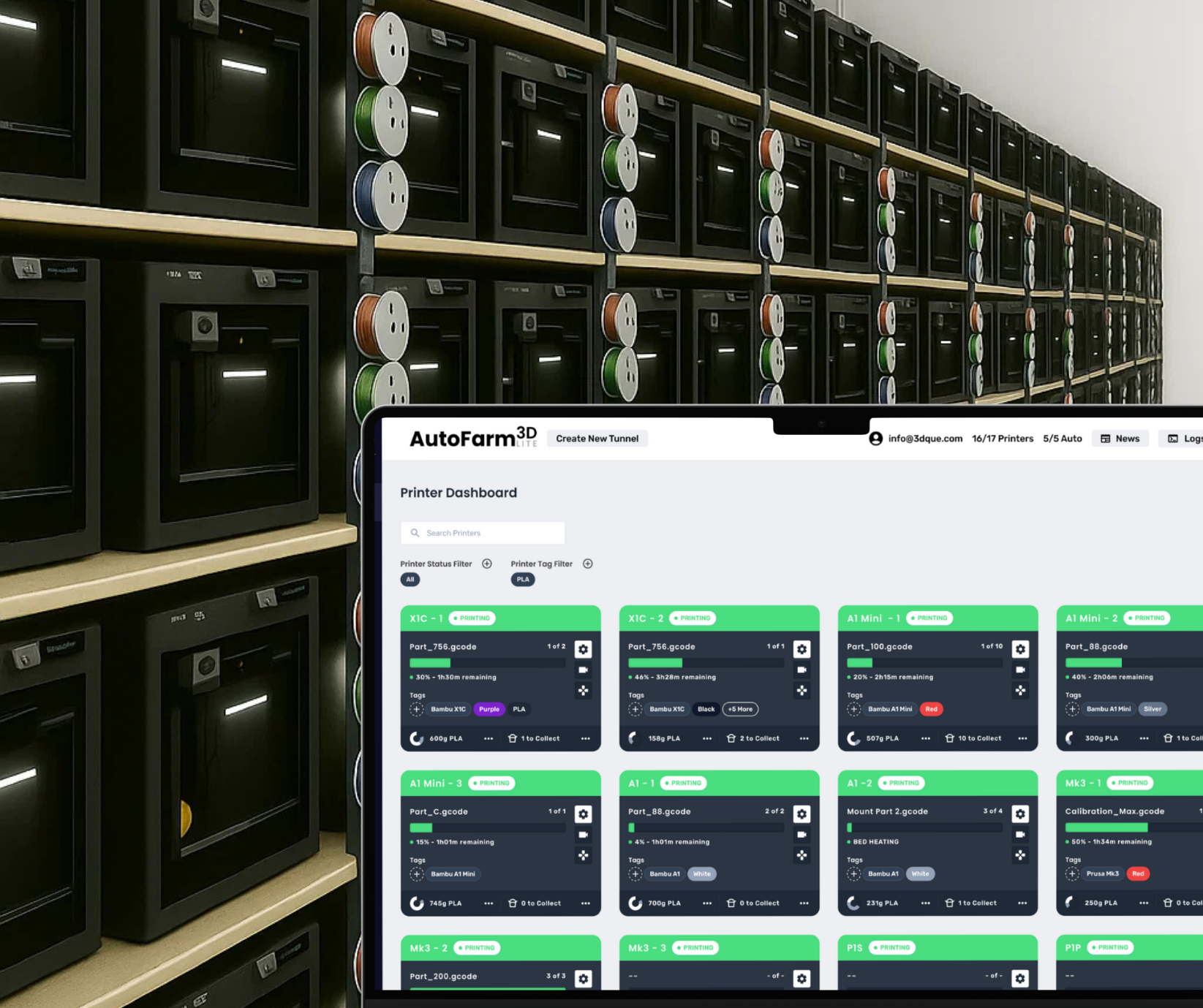1203x1008 pixels.
Task: Open settings gear on A1 Mini - 3 card
Action: coord(583,814)
